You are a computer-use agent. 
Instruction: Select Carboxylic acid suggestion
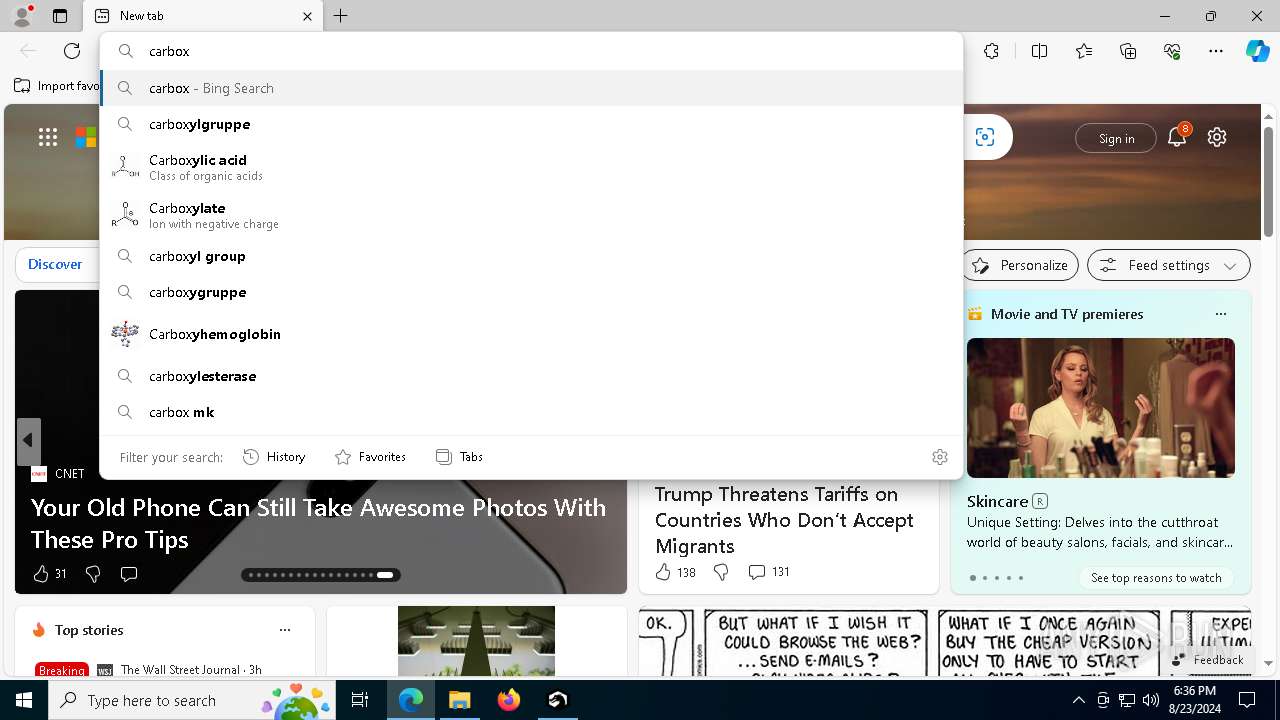tap(531, 167)
